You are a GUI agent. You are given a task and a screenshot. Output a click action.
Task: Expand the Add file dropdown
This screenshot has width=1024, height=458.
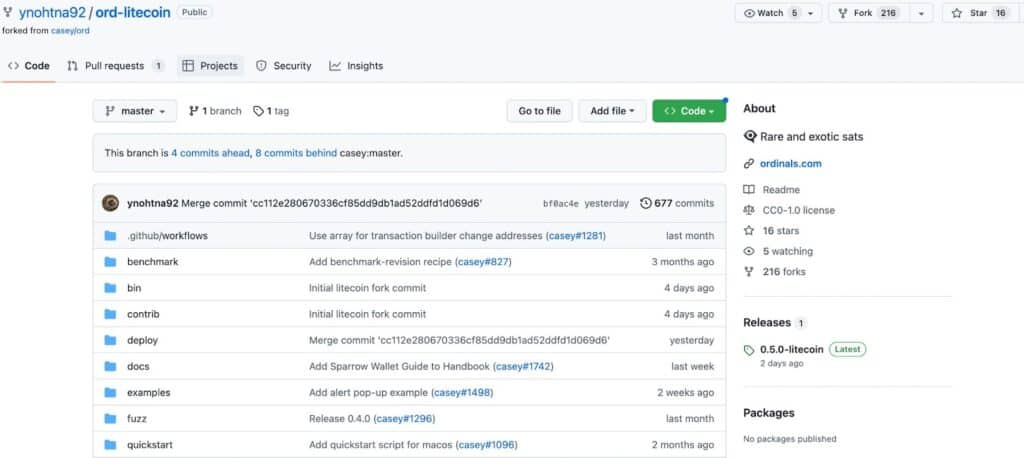pos(612,111)
